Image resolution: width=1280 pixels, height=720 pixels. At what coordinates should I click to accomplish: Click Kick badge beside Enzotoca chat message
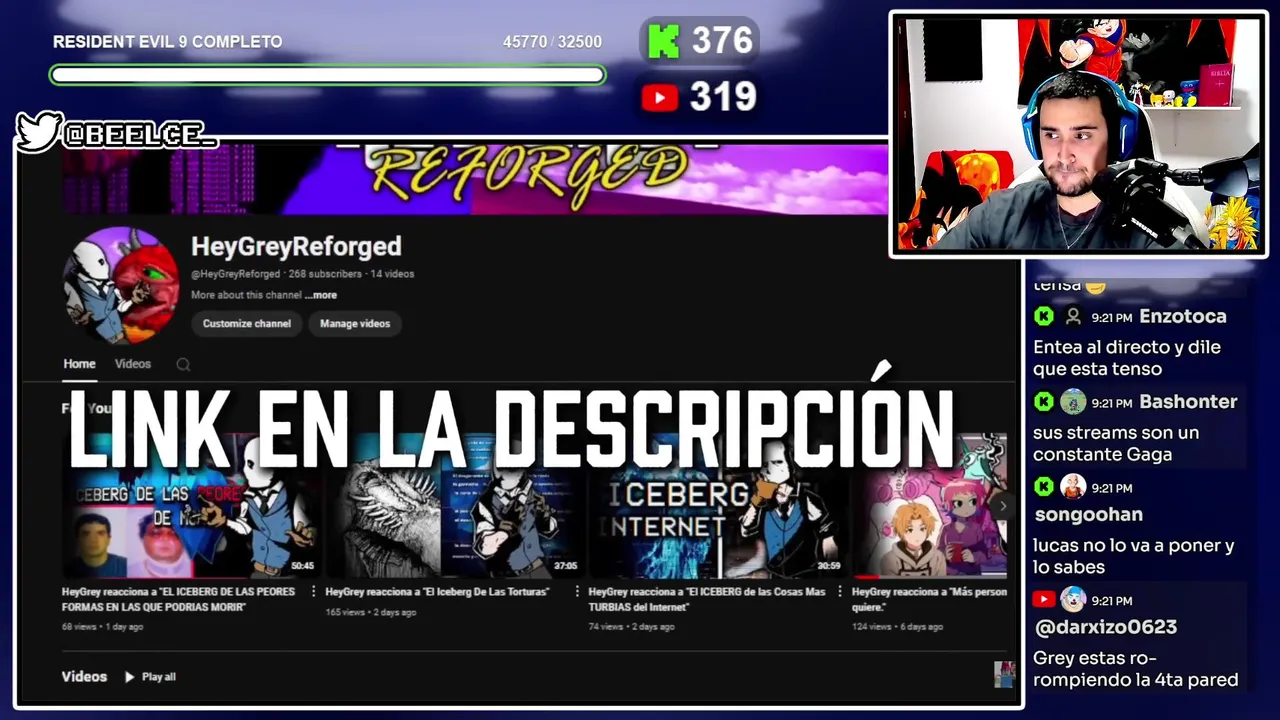pos(1043,316)
